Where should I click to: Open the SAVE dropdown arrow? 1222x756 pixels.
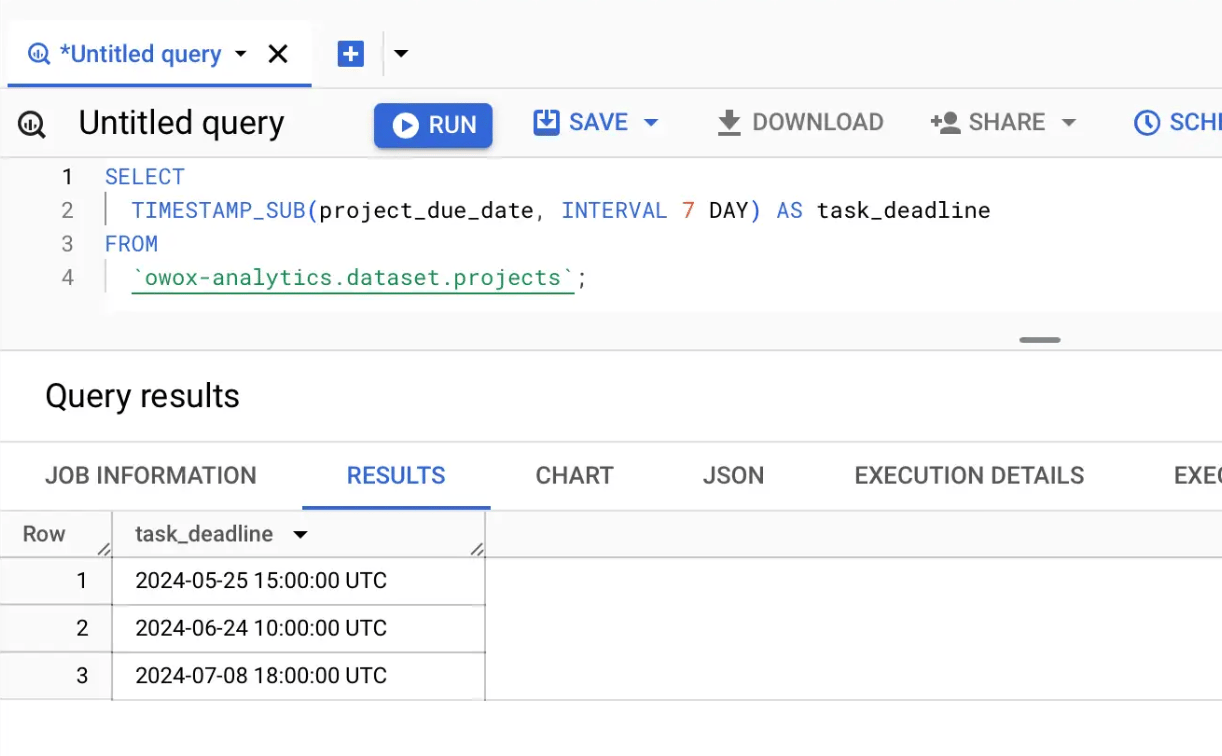click(x=652, y=123)
